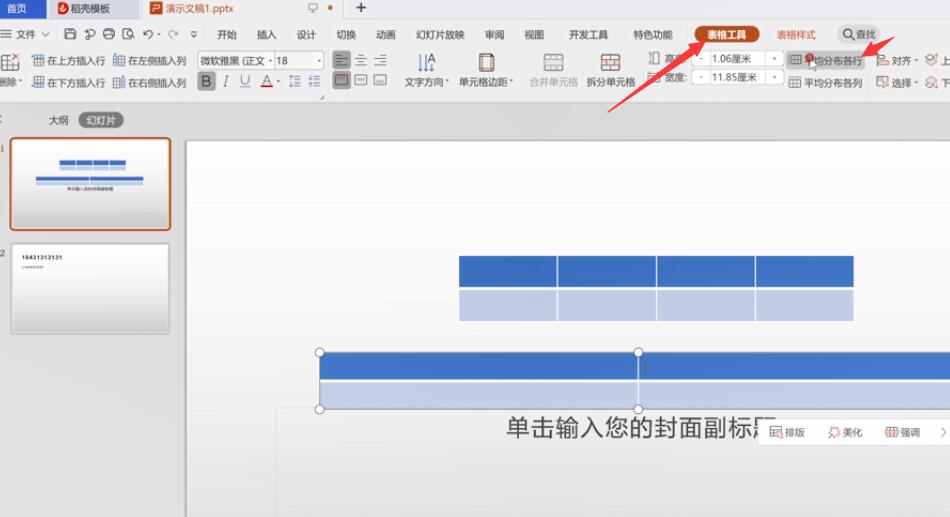Switch to the 幻灯片放映 (Slide Show) tab

[440, 35]
